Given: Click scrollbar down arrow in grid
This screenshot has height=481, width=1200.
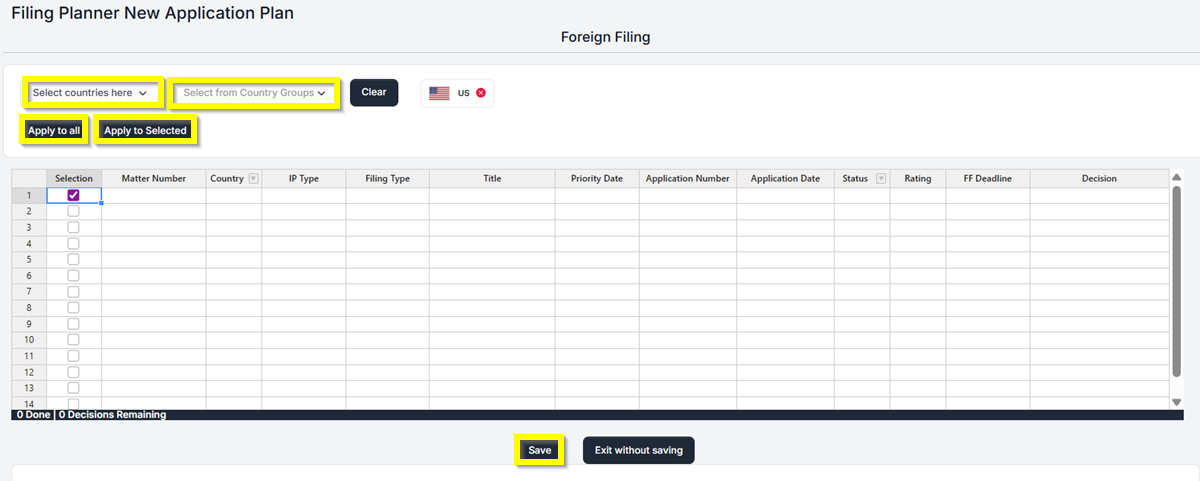Looking at the screenshot, I should pyautogui.click(x=1176, y=401).
